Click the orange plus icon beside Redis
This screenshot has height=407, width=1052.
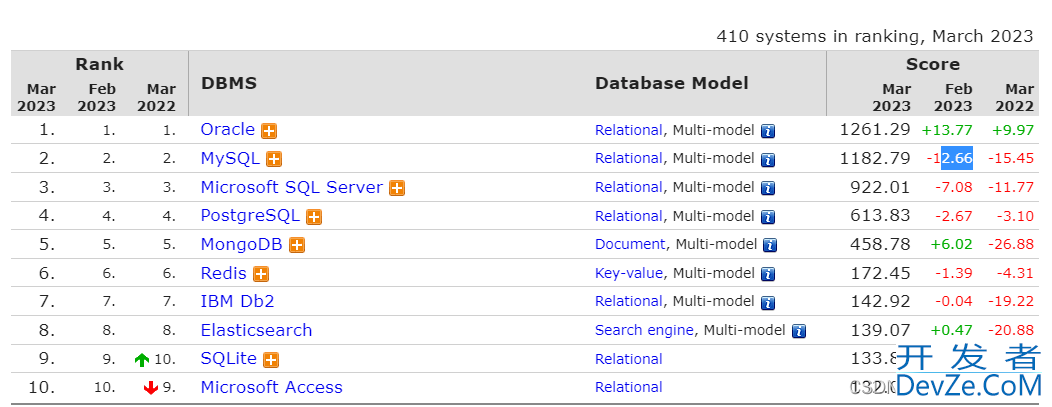click(x=261, y=274)
